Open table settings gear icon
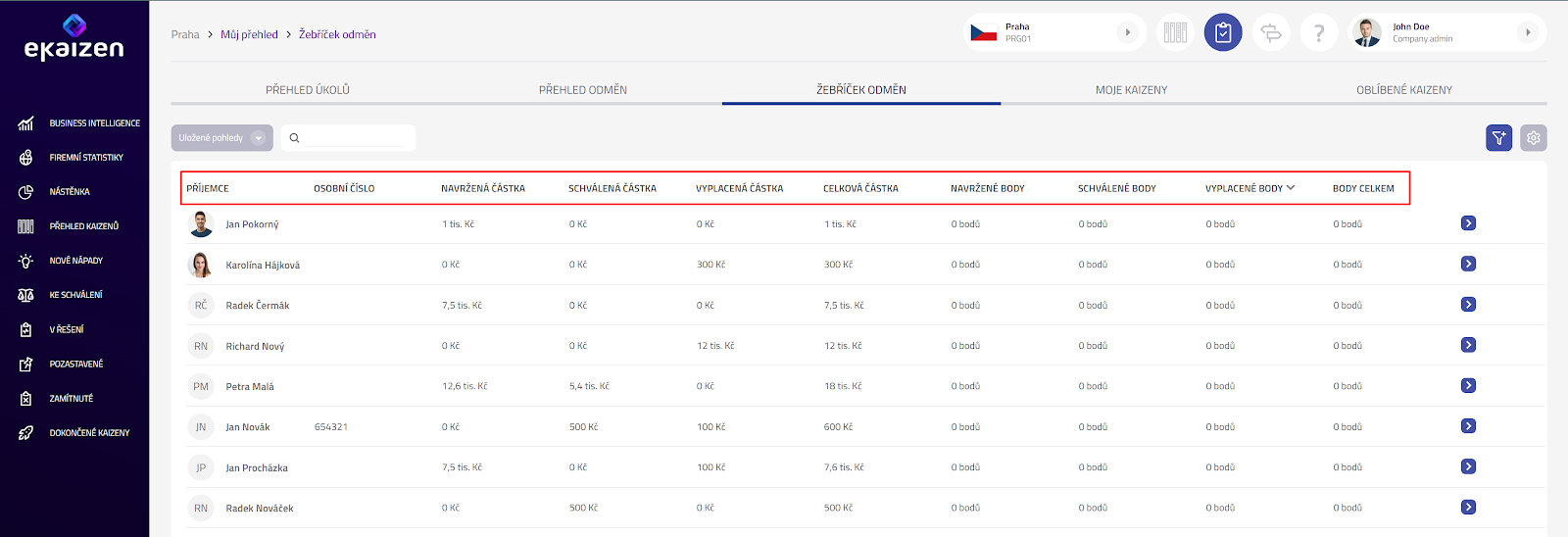 pyautogui.click(x=1533, y=138)
